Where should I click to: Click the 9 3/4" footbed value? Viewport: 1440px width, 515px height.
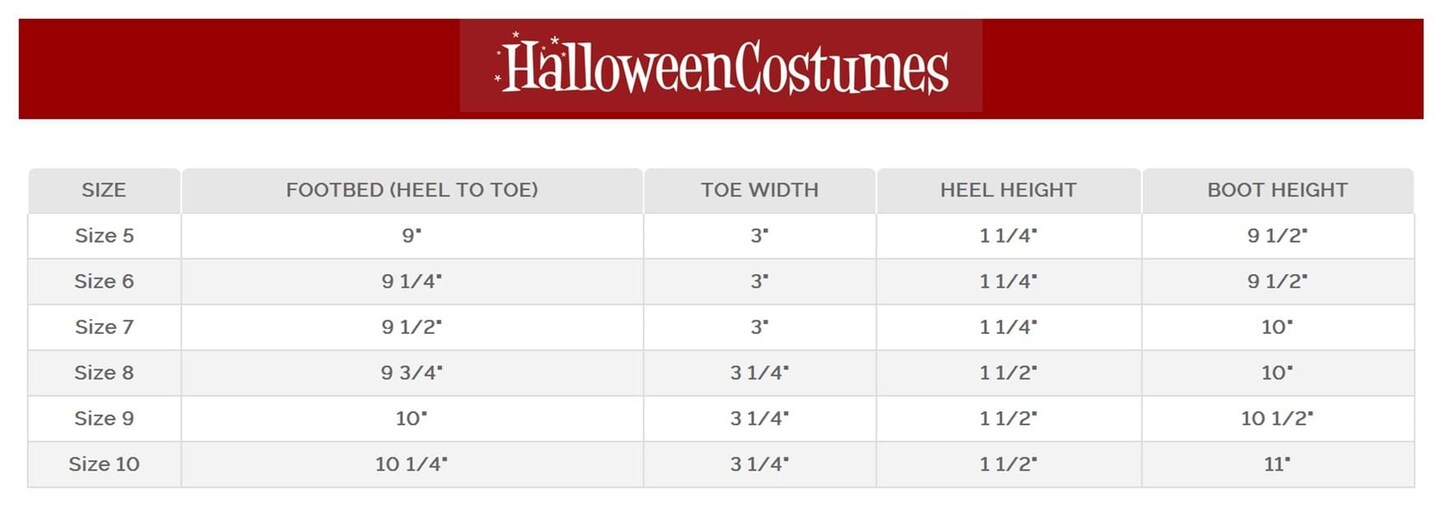click(412, 373)
